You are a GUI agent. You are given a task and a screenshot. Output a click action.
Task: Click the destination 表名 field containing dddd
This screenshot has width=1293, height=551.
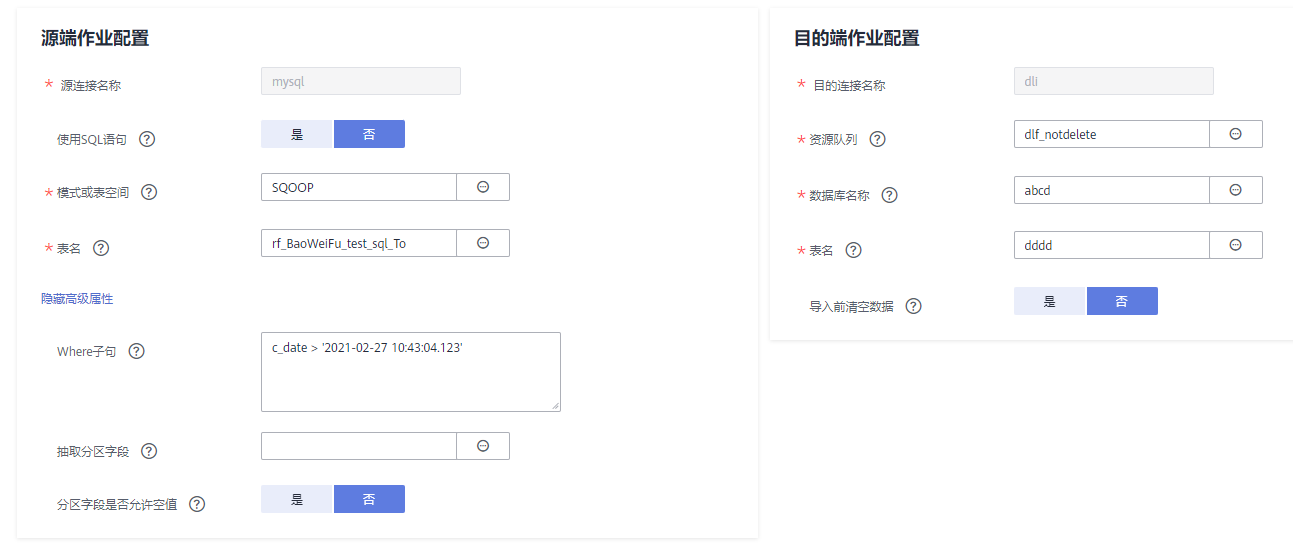click(1111, 245)
